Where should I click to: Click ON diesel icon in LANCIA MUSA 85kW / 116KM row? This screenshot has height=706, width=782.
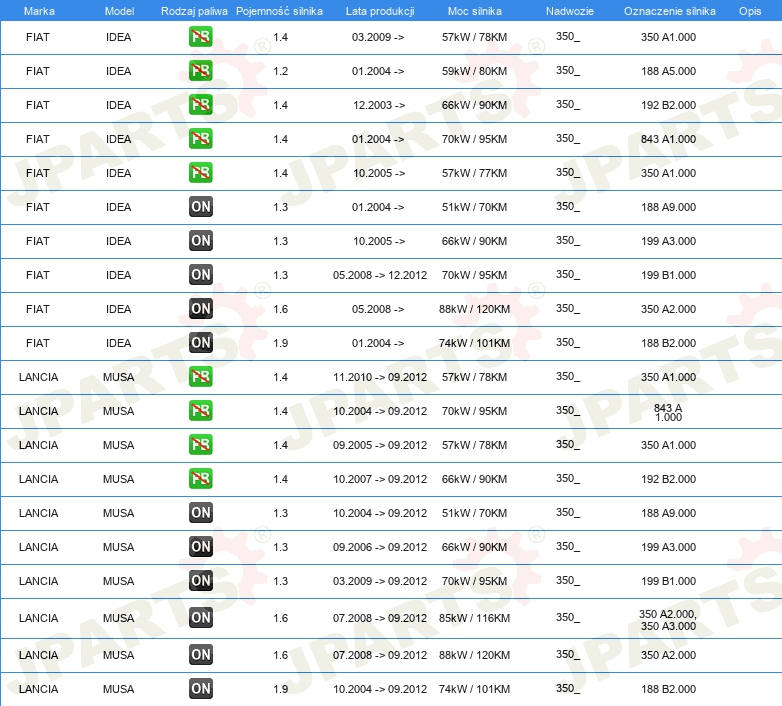coord(200,617)
